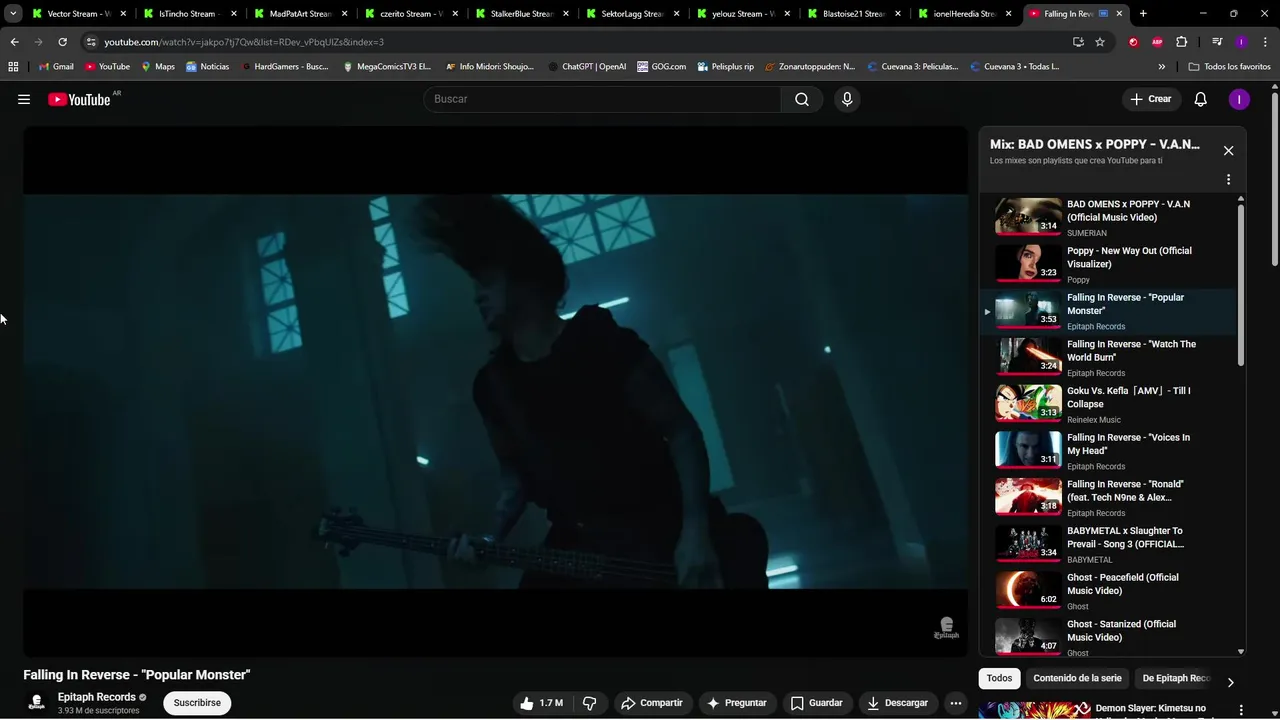Open the YouTube hamburger guide menu

(24, 99)
